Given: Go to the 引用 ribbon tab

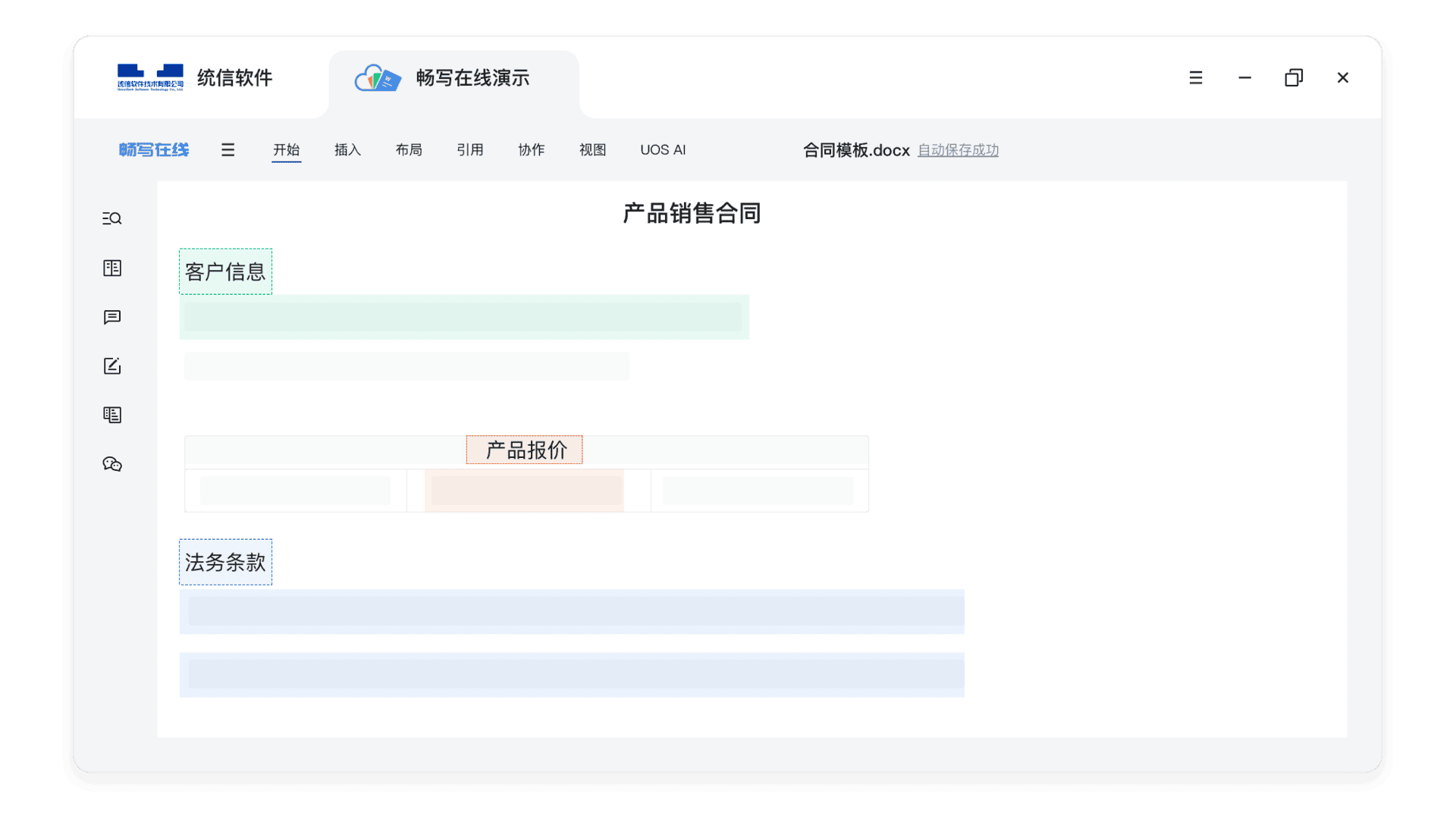Looking at the screenshot, I should point(470,150).
